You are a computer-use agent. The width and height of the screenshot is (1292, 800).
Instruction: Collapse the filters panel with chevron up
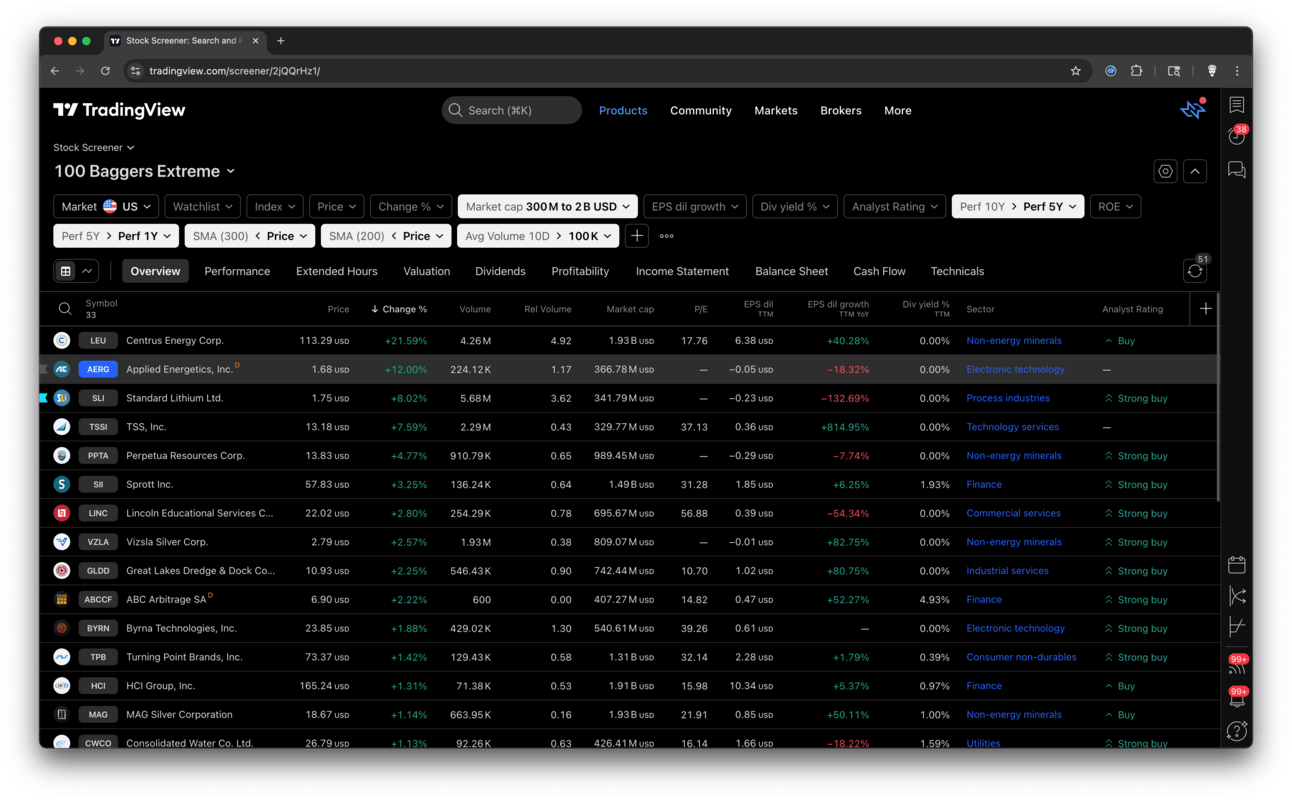coord(1195,172)
